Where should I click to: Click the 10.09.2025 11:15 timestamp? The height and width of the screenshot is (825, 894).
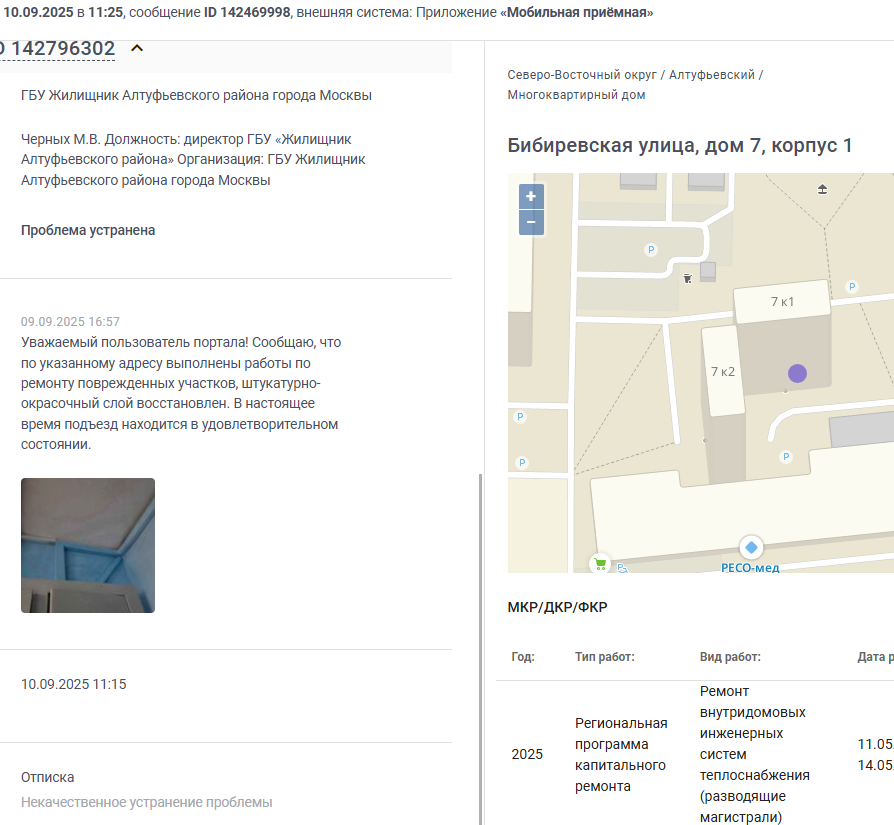tap(74, 684)
